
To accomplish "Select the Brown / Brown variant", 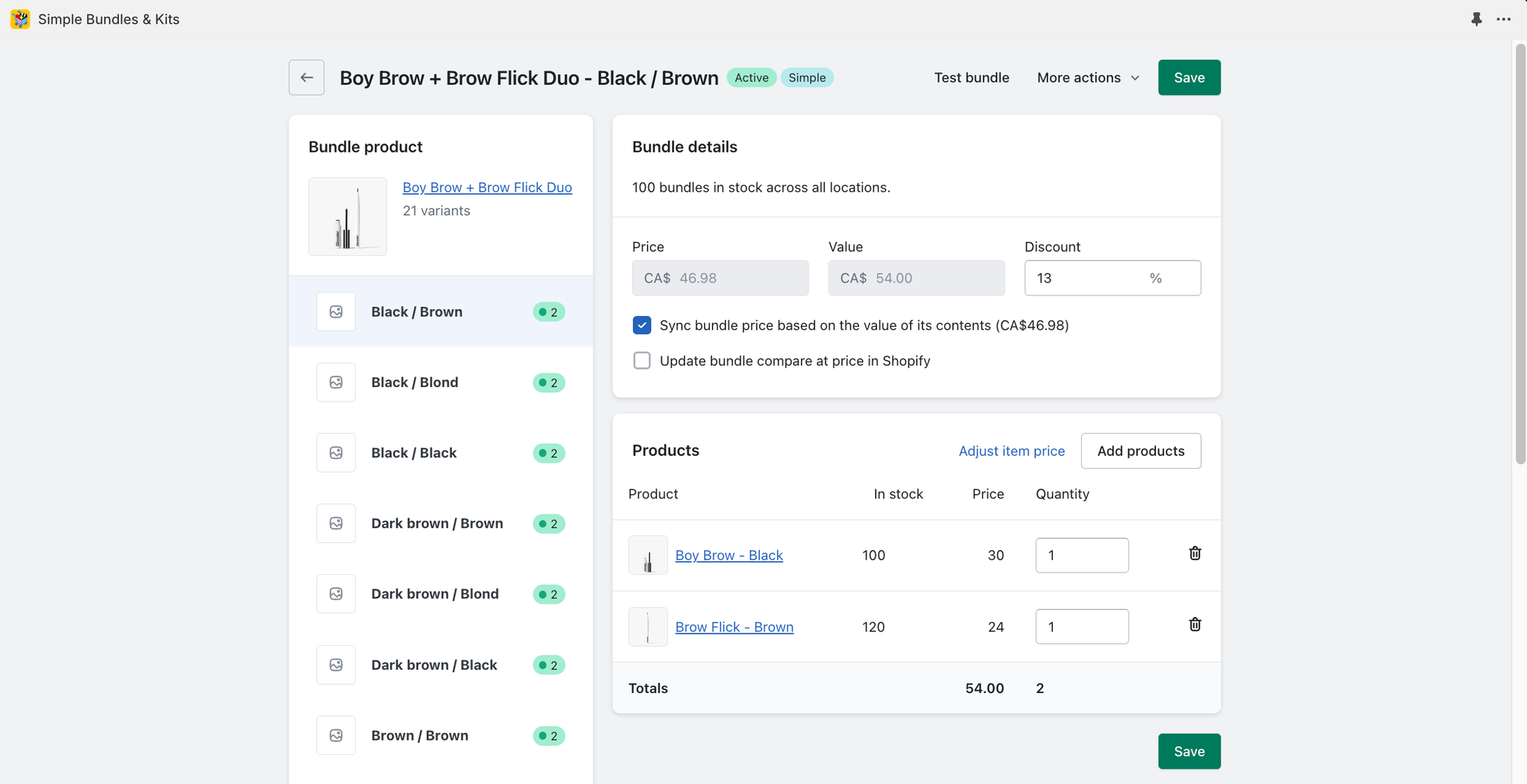I will (441, 735).
